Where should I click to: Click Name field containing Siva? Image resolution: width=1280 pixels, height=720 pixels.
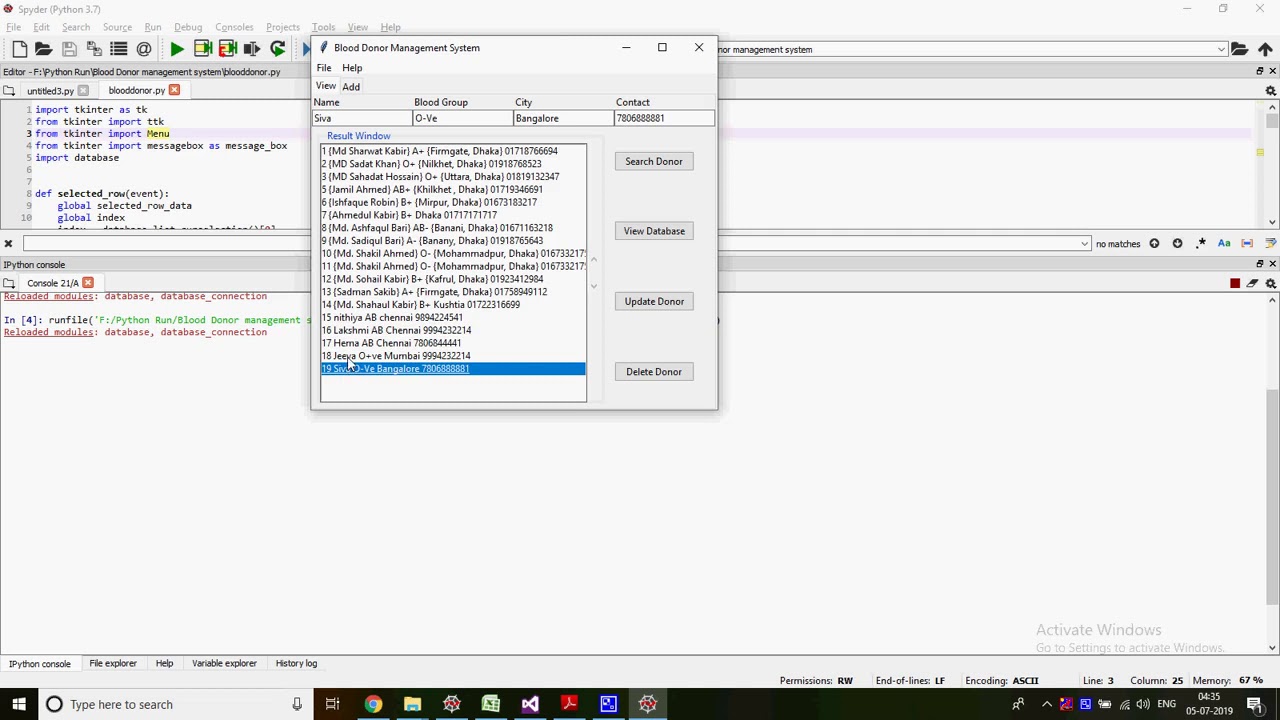point(362,118)
